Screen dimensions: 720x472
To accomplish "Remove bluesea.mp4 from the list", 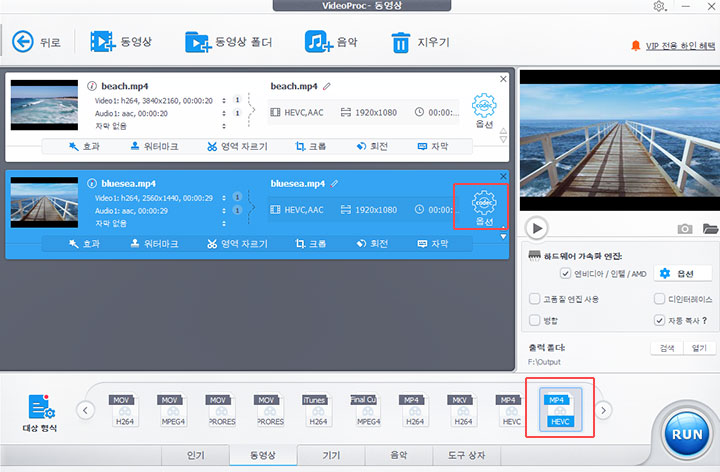I will pos(503,176).
